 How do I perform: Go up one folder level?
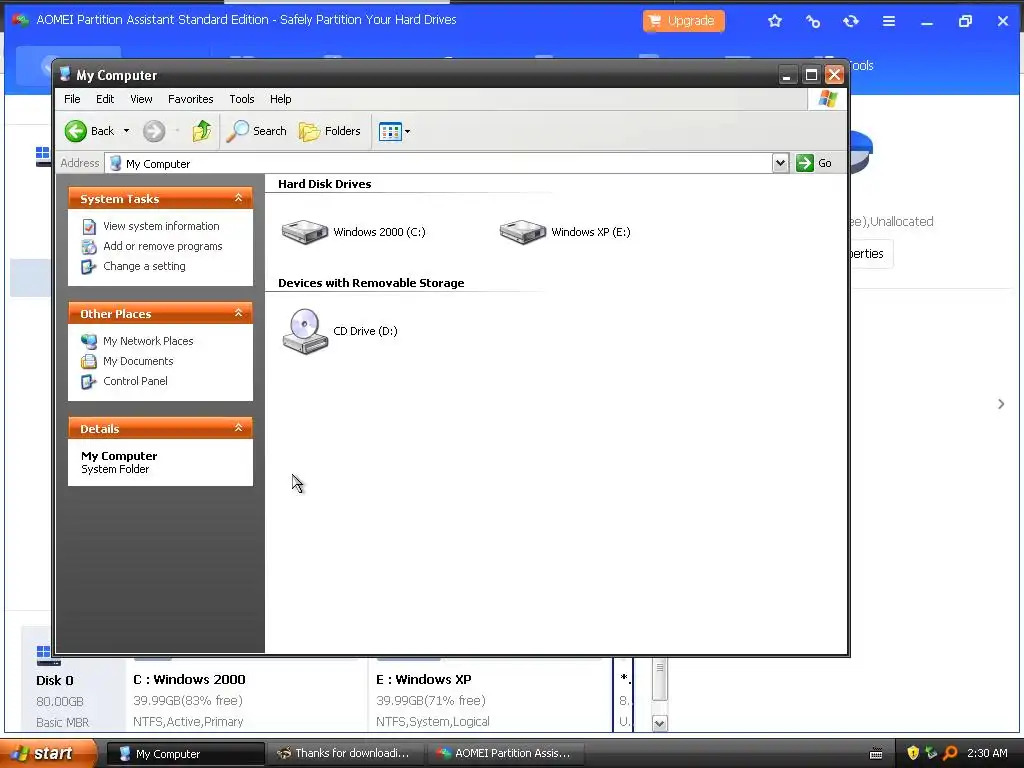point(202,131)
